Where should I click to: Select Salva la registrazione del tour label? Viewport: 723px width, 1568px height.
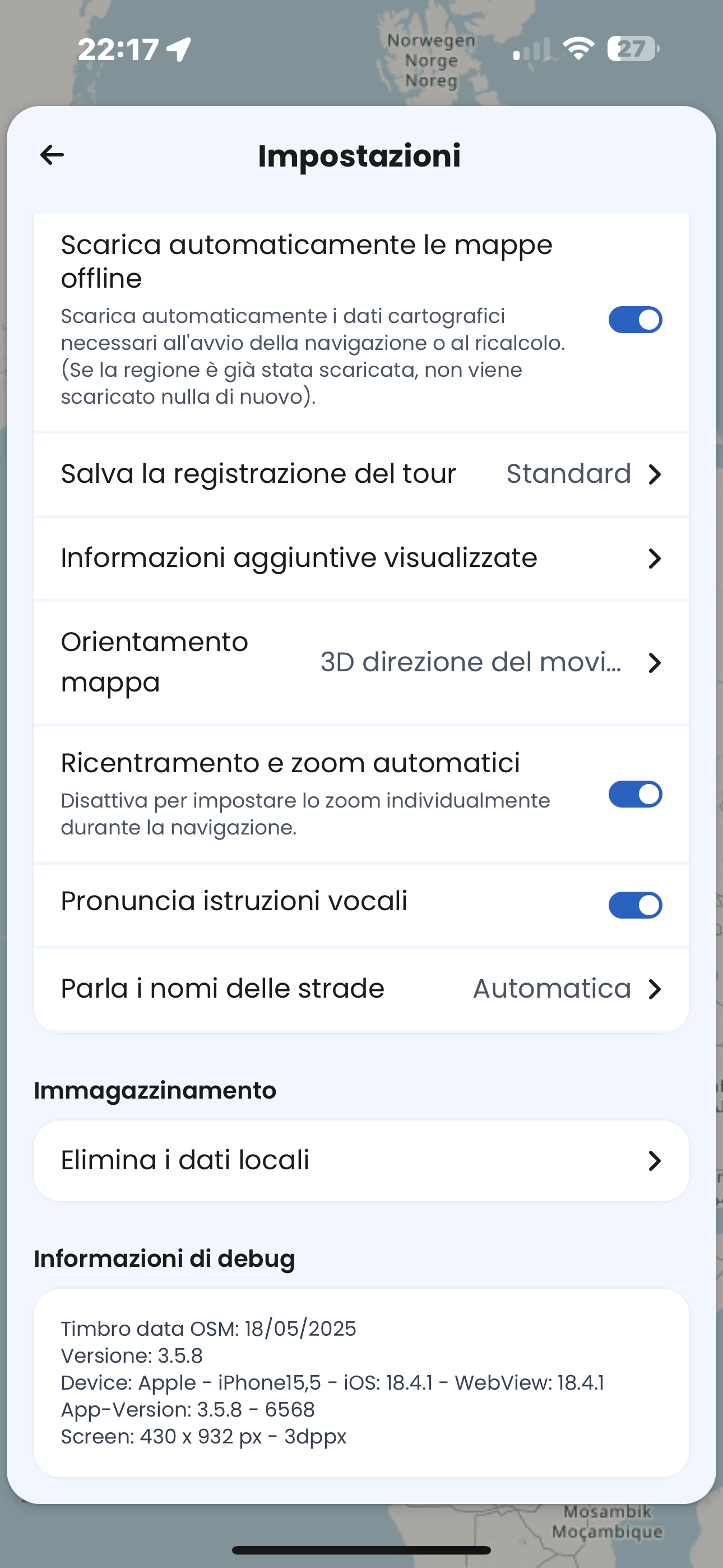pyautogui.click(x=258, y=473)
